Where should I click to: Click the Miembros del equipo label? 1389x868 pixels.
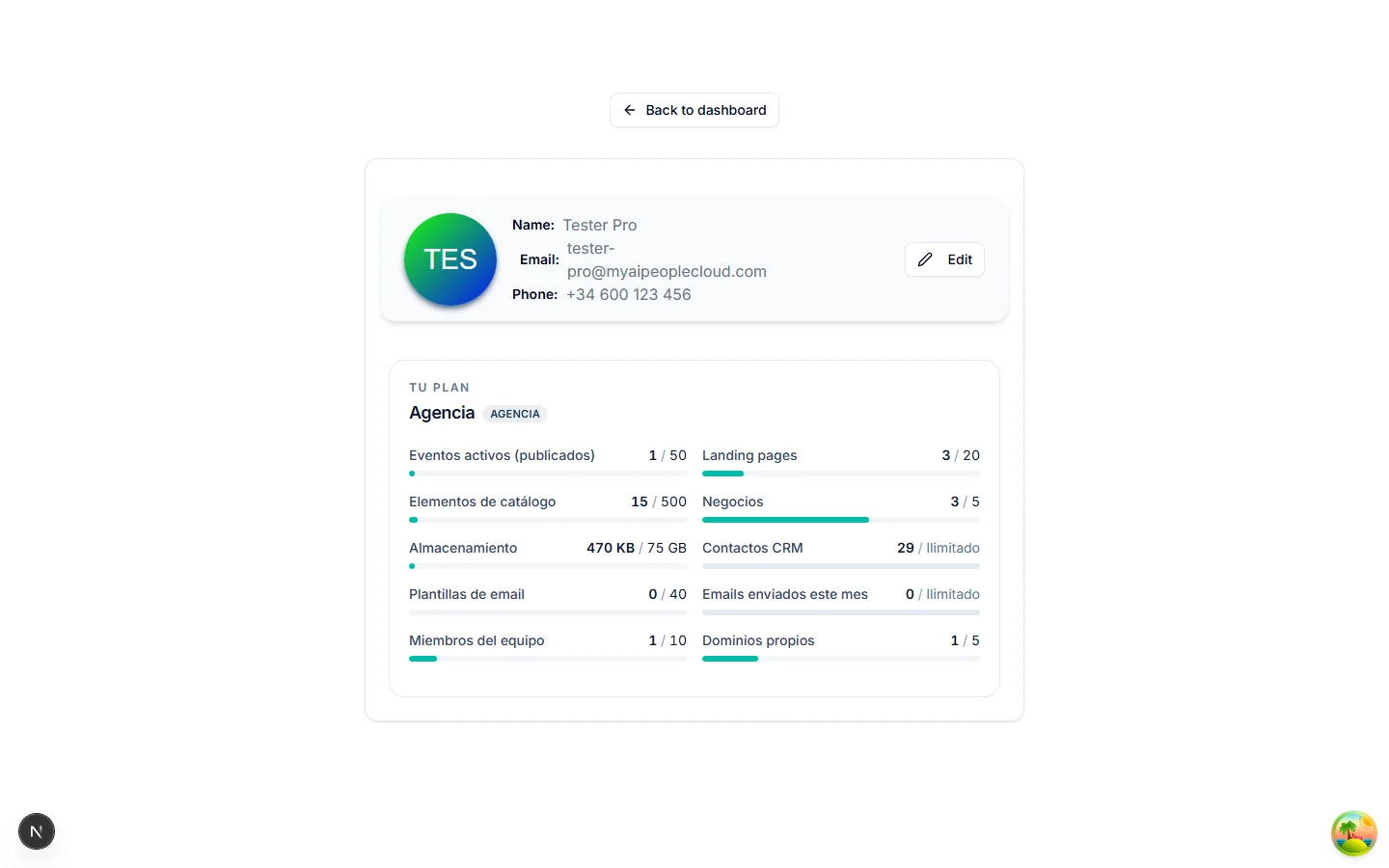pyautogui.click(x=477, y=640)
